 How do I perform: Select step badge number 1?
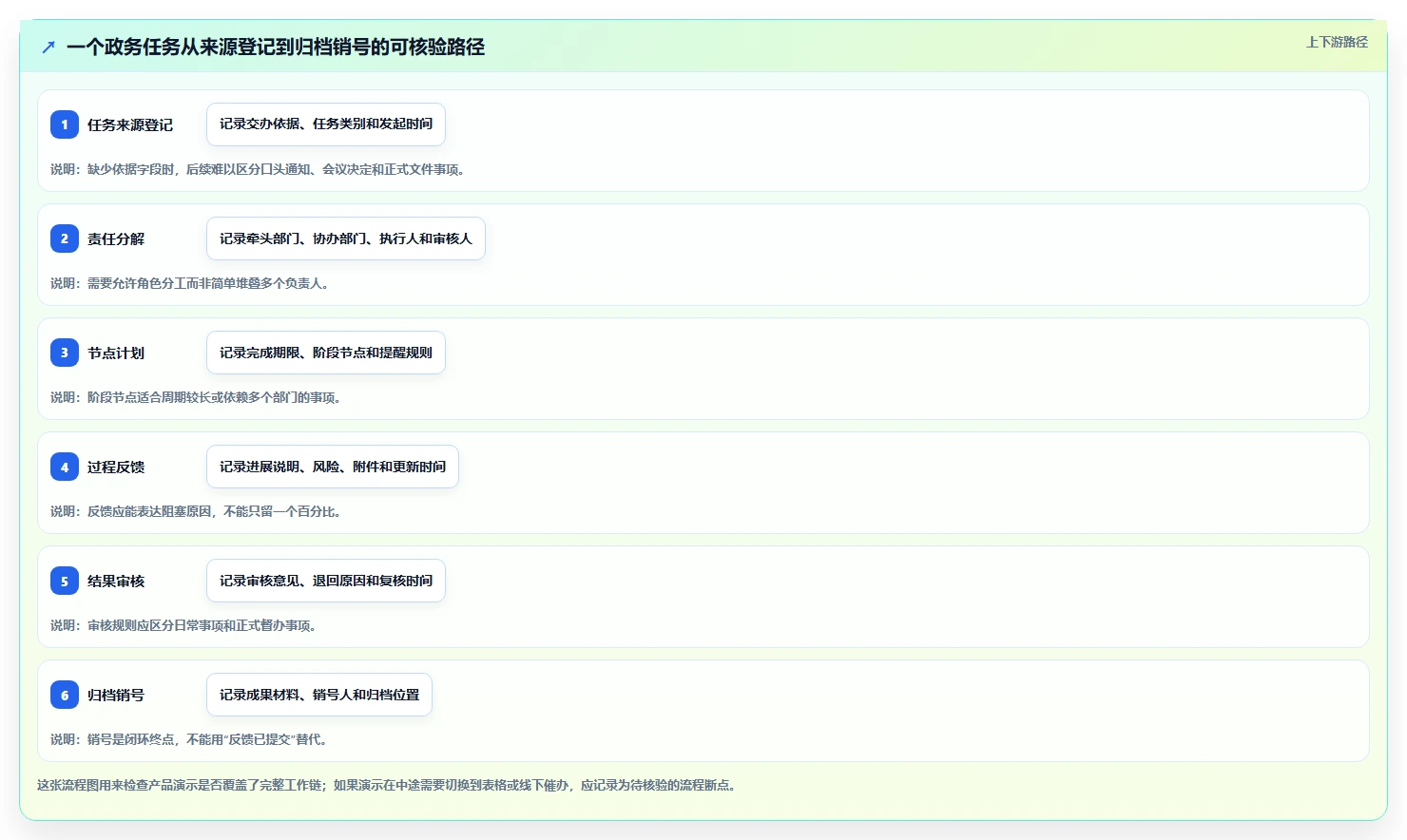pos(65,124)
